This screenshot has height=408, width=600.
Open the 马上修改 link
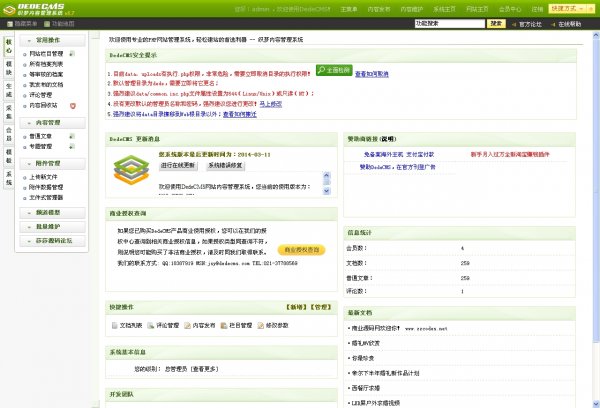tap(271, 104)
